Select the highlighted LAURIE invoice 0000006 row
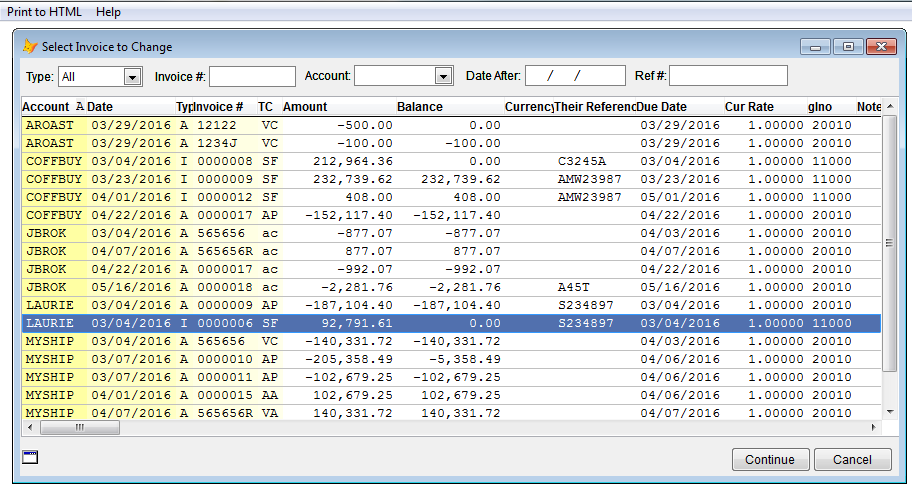Image resolution: width=912 pixels, height=488 pixels. click(x=451, y=323)
